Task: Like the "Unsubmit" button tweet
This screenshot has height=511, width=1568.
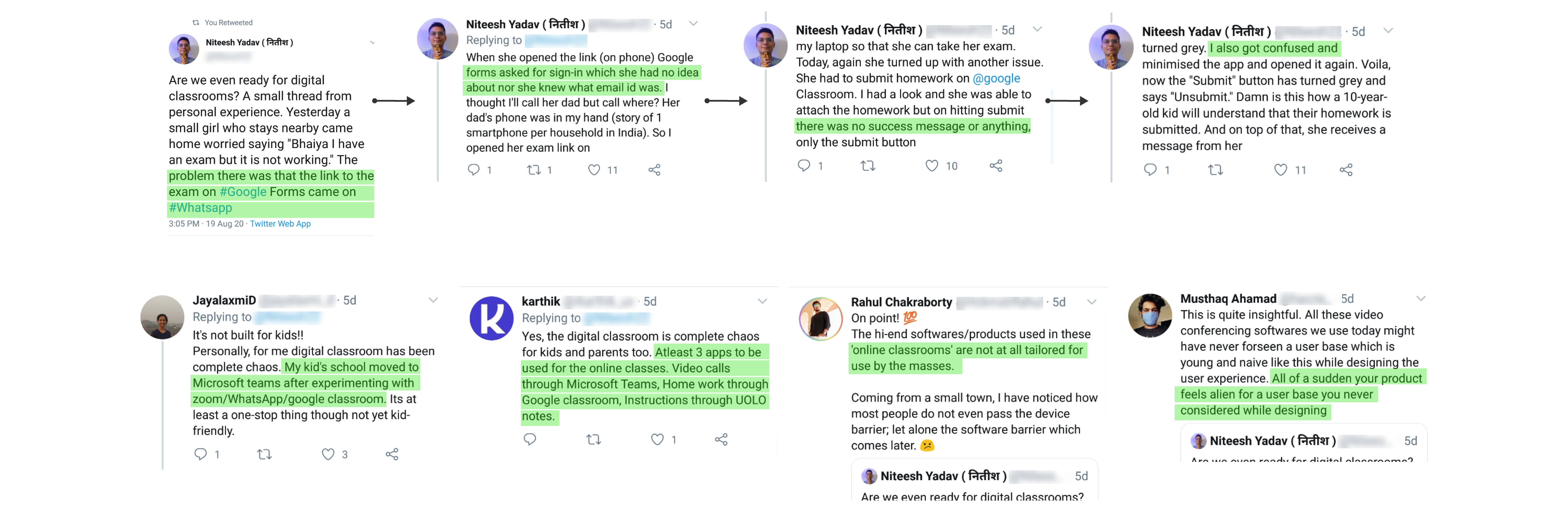Action: pos(1281,170)
